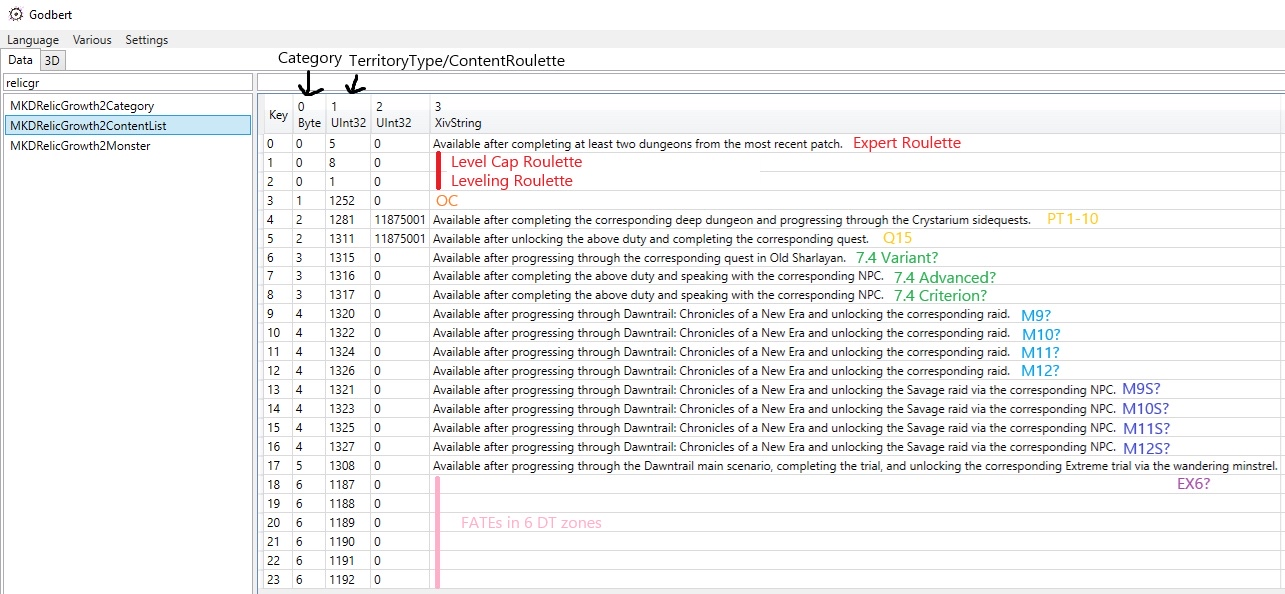The width and height of the screenshot is (1285, 594).
Task: Click the Godbert app icon in title bar
Action: [x=15, y=15]
